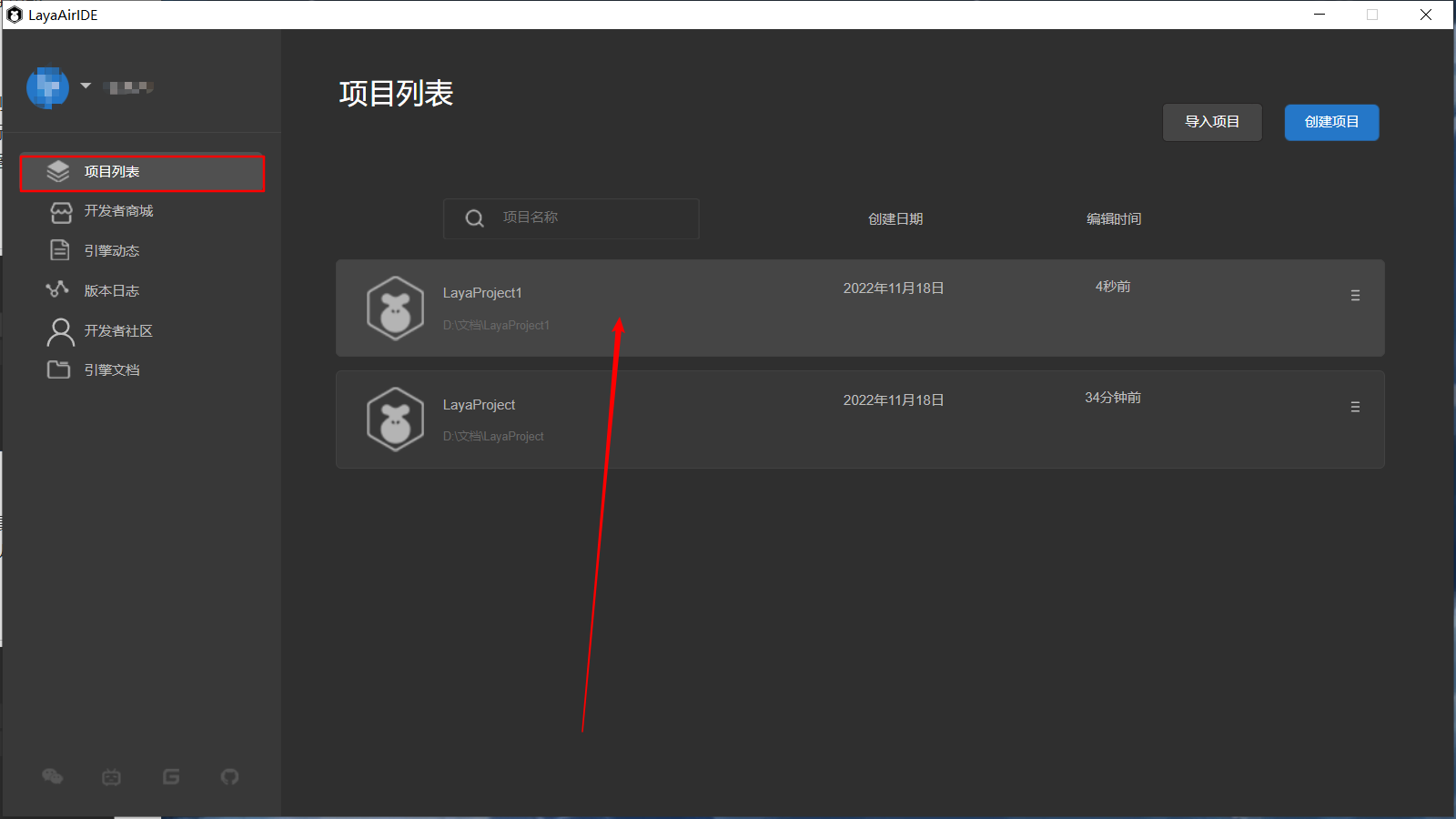
Task: Open 开发者商城 from the sidebar
Action: (118, 211)
